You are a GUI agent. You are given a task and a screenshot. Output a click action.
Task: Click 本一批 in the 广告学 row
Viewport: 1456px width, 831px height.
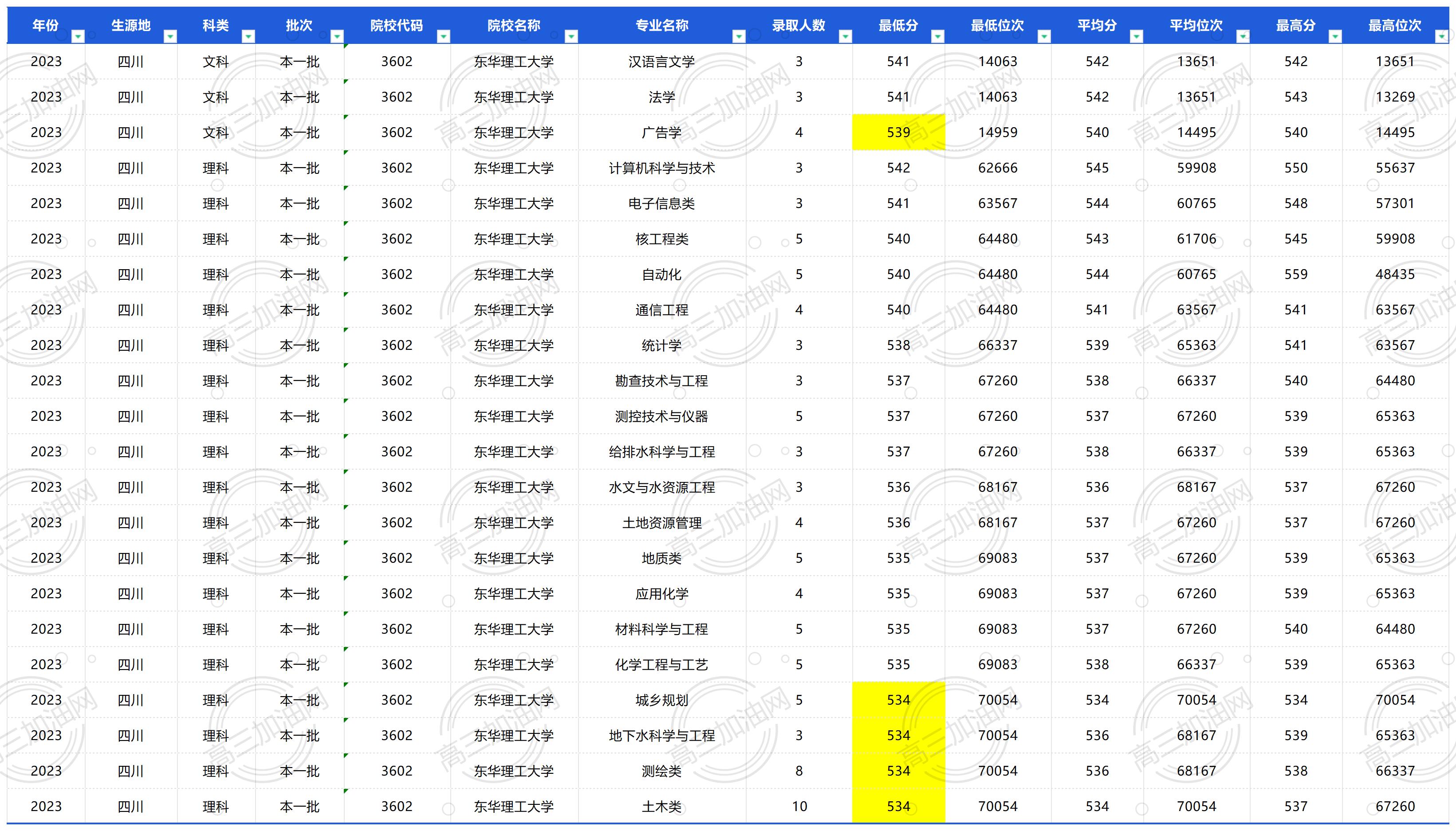[x=300, y=133]
